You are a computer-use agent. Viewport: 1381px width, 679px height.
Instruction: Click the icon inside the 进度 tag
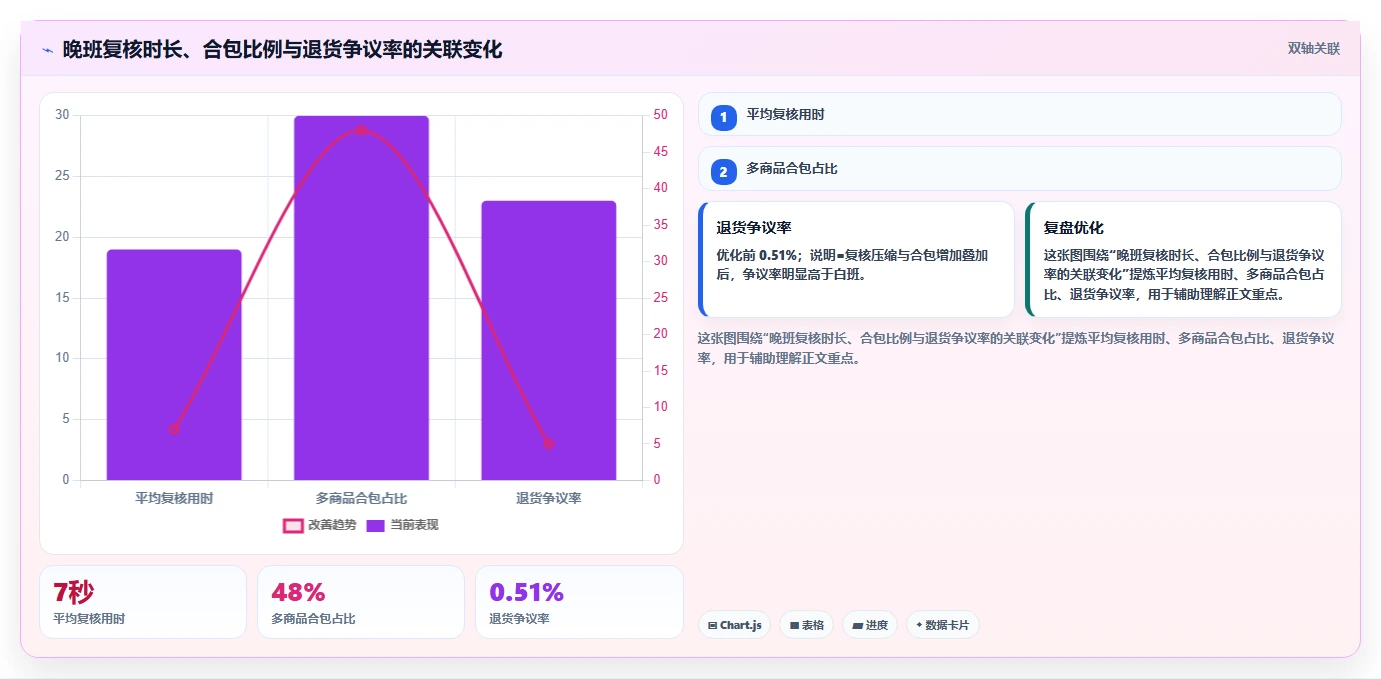coord(858,625)
